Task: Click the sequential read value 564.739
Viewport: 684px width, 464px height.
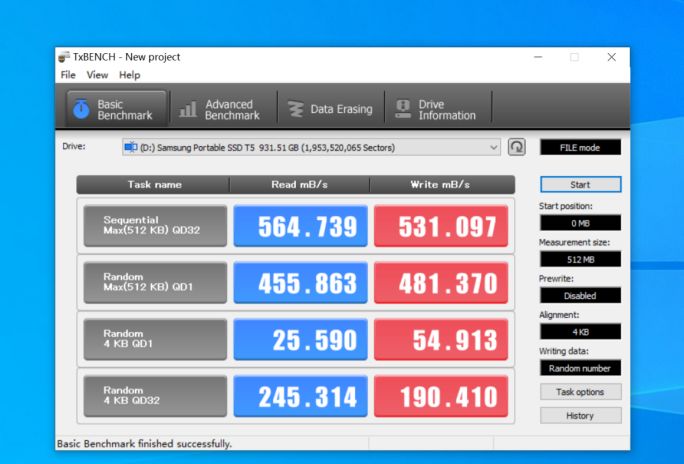Action: [x=301, y=226]
